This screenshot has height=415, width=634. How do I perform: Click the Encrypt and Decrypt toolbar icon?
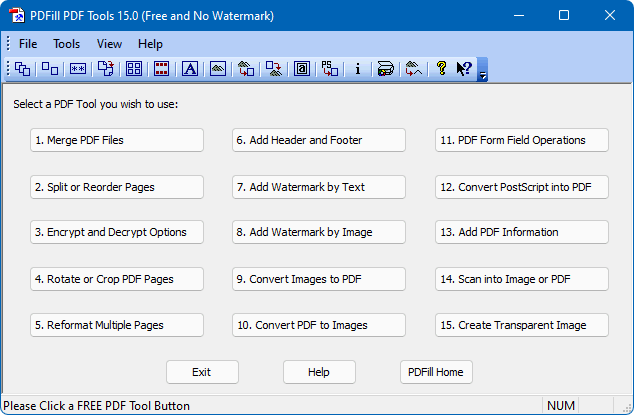(78, 69)
